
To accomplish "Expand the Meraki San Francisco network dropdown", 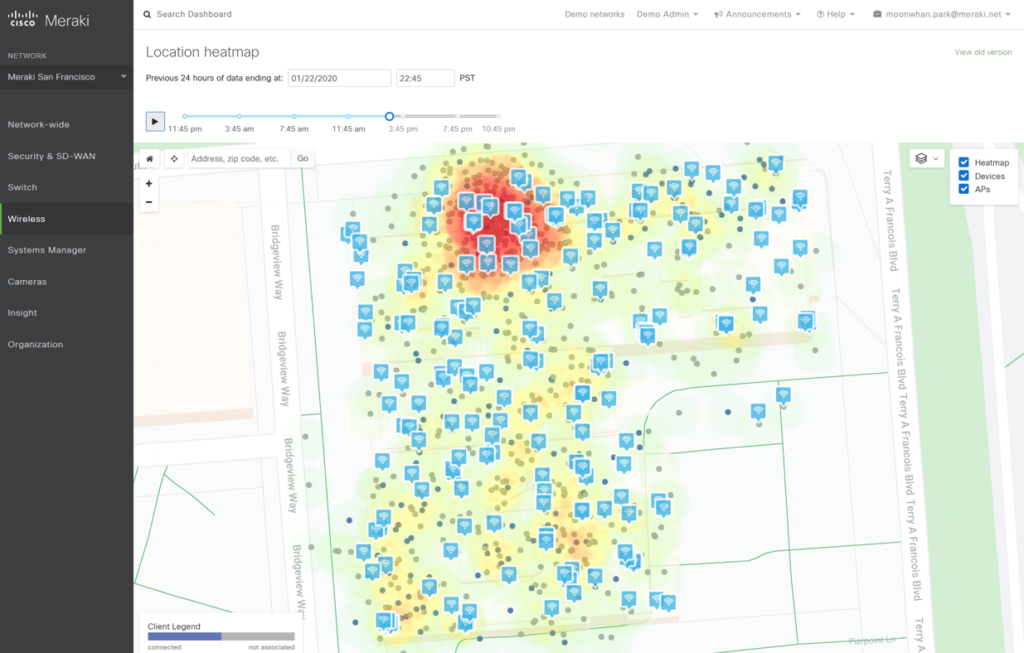I will pyautogui.click(x=66, y=77).
